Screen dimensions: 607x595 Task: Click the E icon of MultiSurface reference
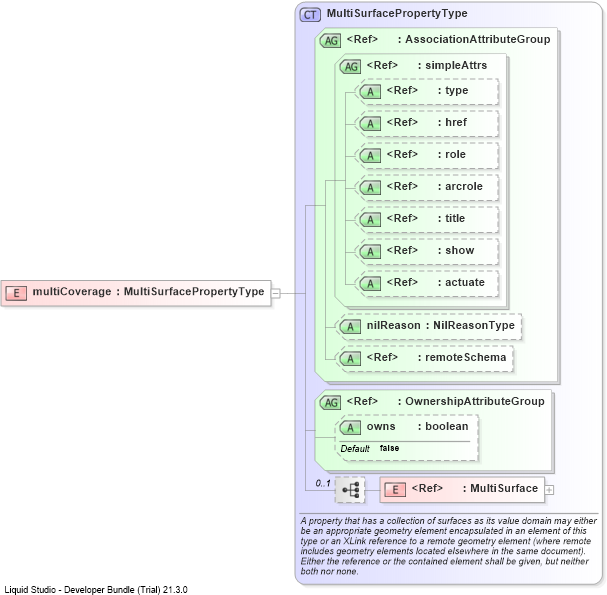(395, 490)
